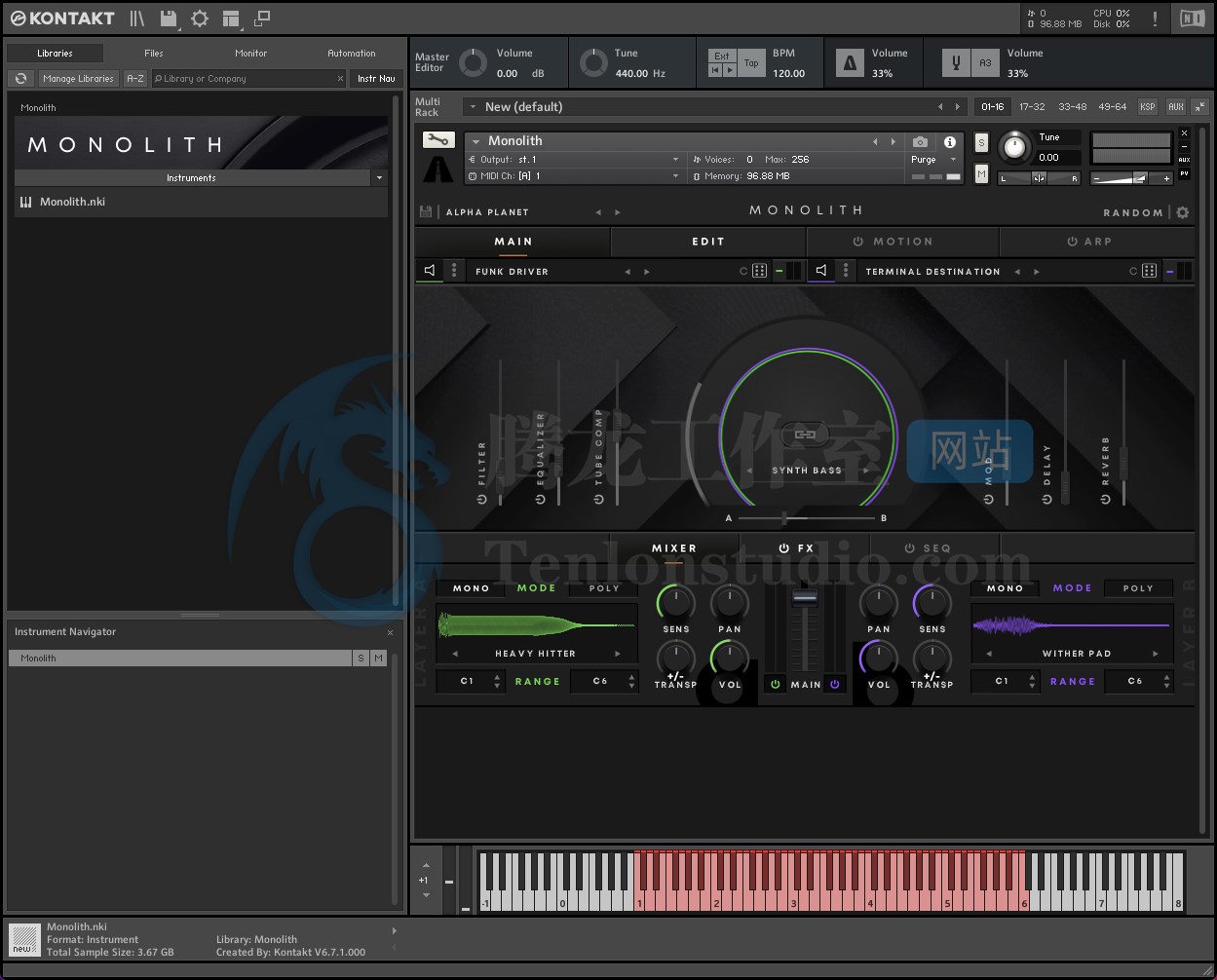Click the AUX button in multi rack
The height and width of the screenshot is (980, 1217).
1176,107
